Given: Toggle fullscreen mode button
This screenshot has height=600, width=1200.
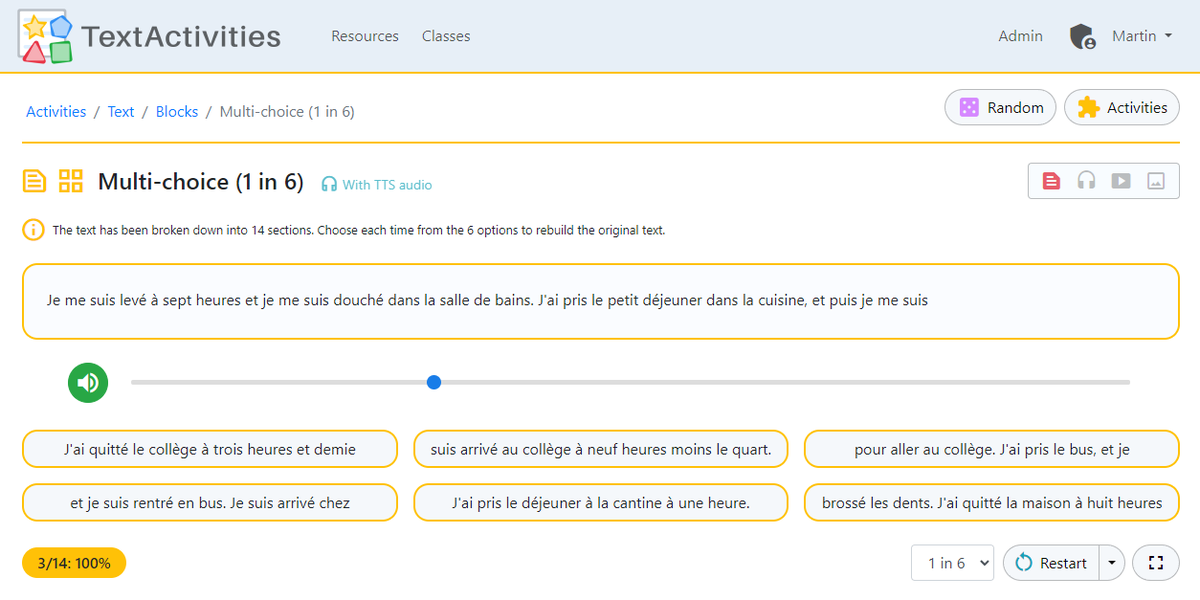Looking at the screenshot, I should (x=1156, y=563).
